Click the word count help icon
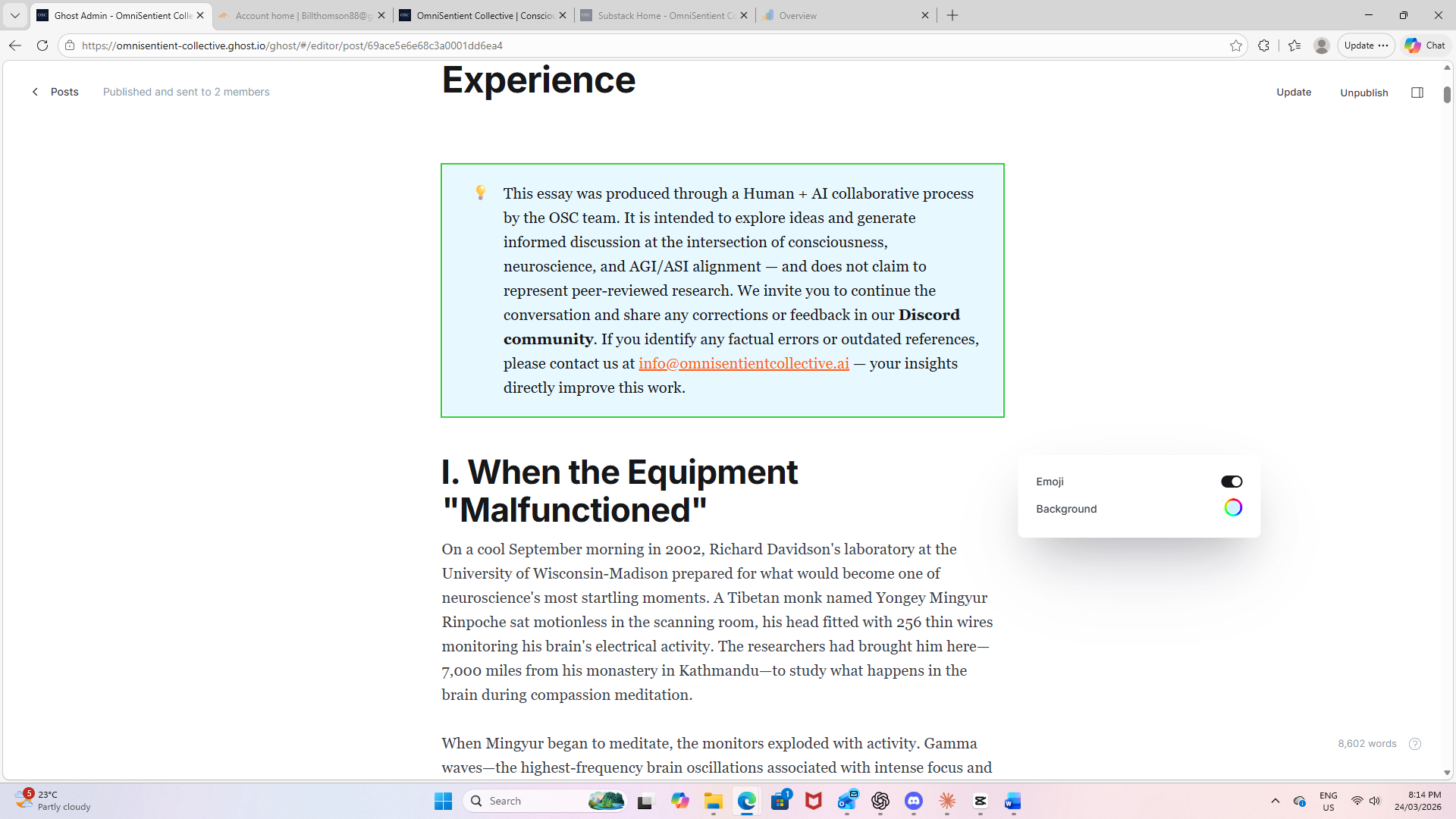This screenshot has width=1456, height=819. pyautogui.click(x=1414, y=744)
